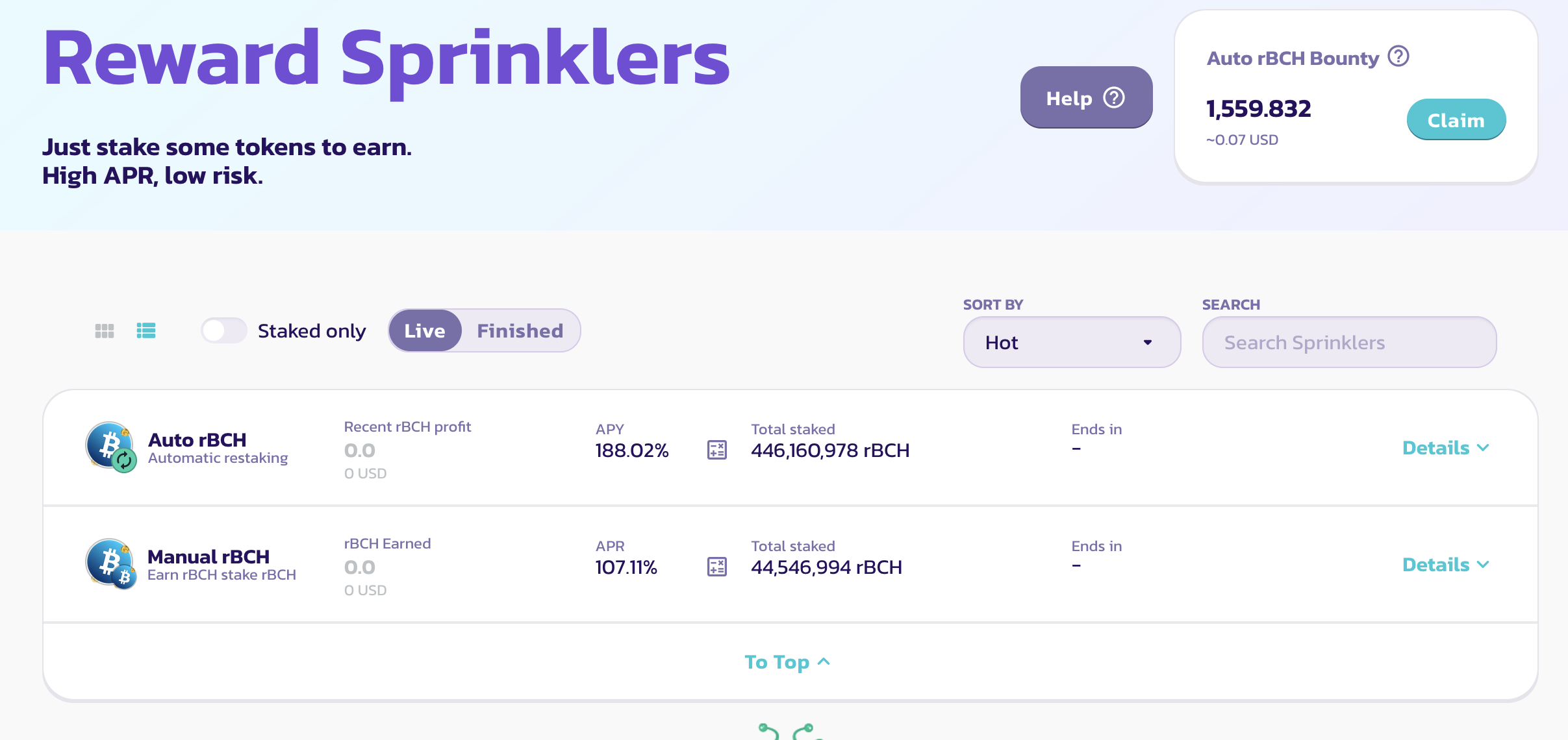Click the Auto rBCH token icon
This screenshot has height=740, width=1568.
[x=111, y=447]
